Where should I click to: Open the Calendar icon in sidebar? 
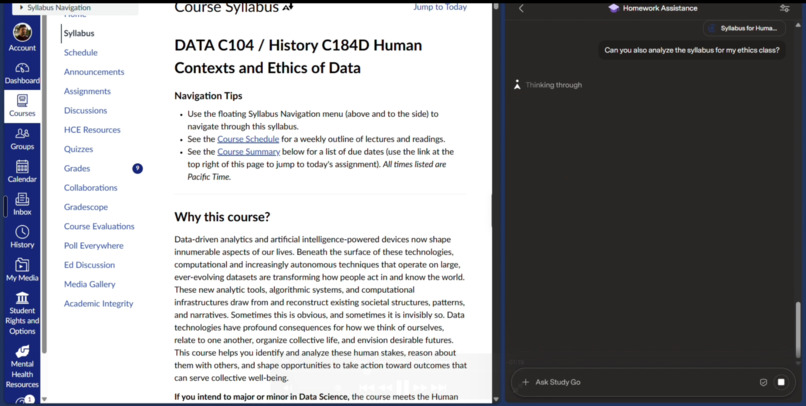click(x=22, y=167)
